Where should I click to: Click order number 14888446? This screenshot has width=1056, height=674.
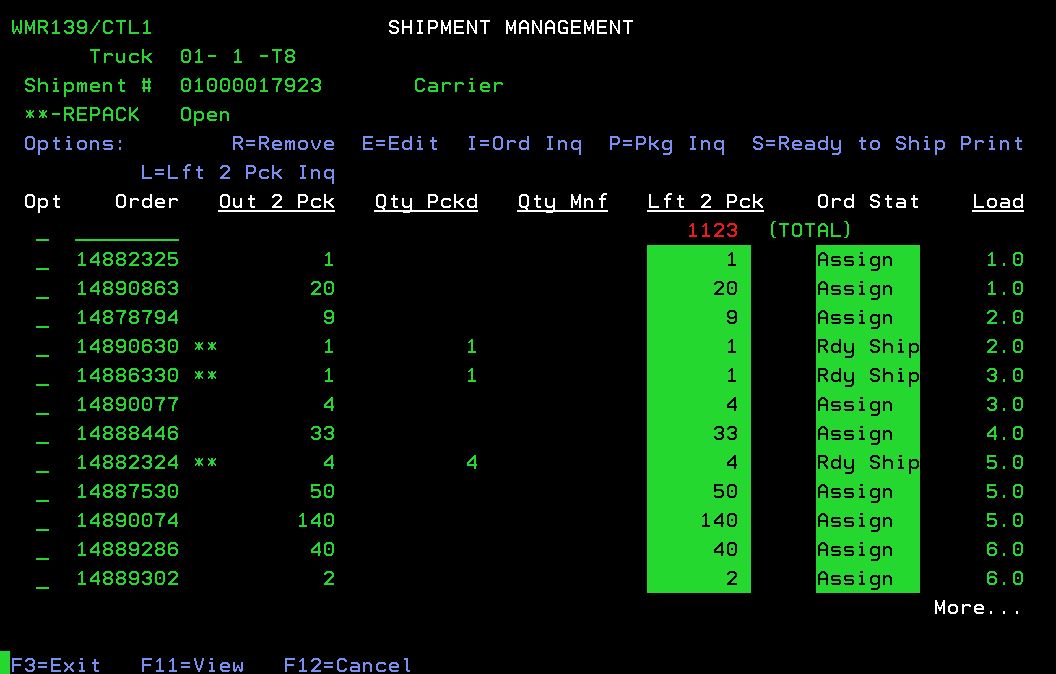point(127,434)
